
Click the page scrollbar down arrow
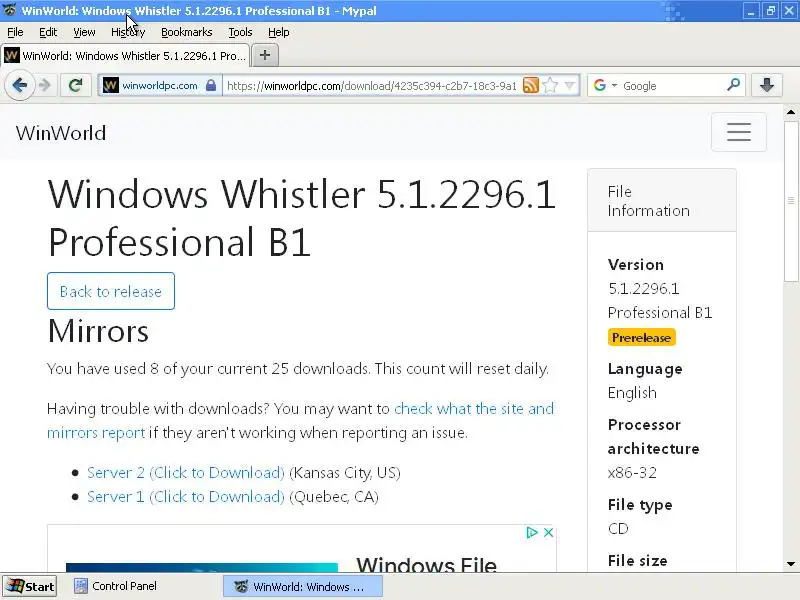791,564
